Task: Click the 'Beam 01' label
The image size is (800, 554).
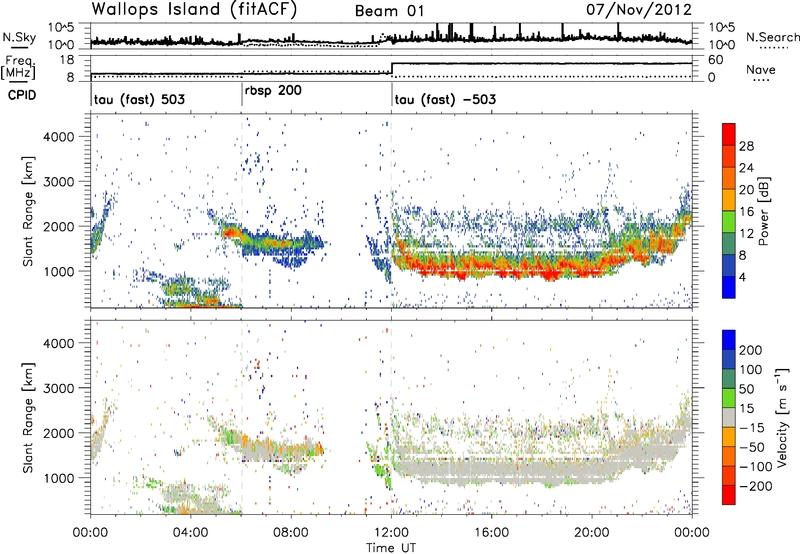Action: click(x=389, y=11)
